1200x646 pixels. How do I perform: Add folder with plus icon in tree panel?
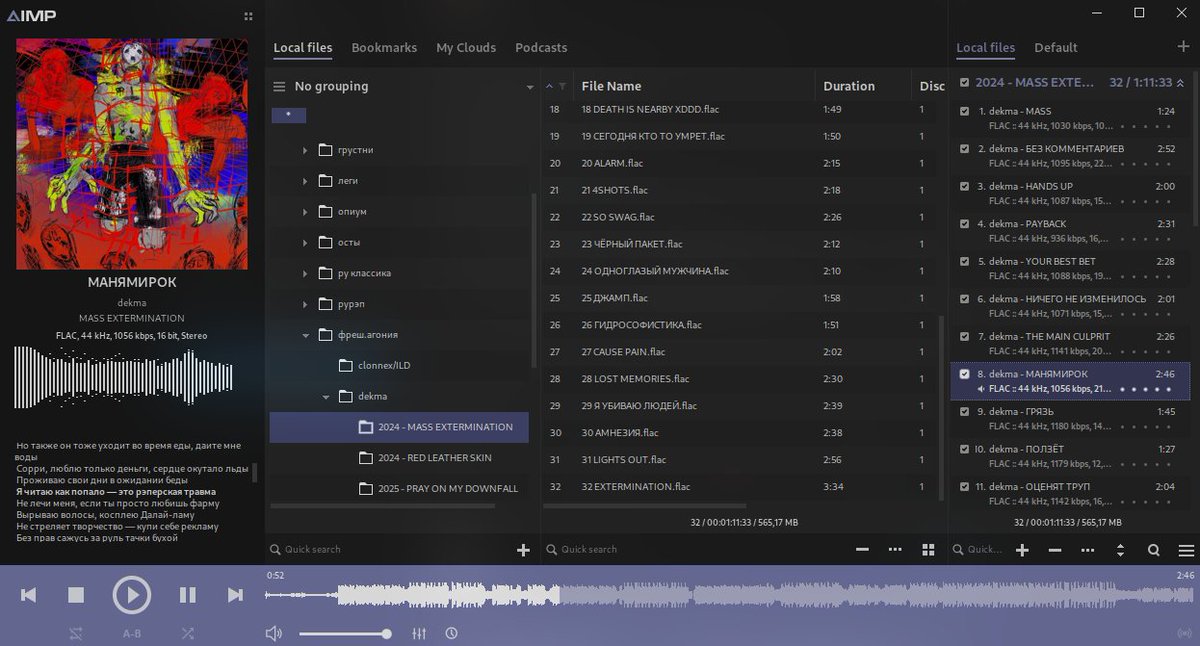click(x=523, y=550)
